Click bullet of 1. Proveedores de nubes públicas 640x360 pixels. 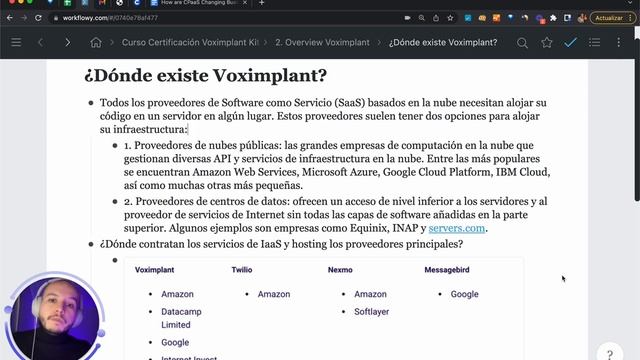115,145
